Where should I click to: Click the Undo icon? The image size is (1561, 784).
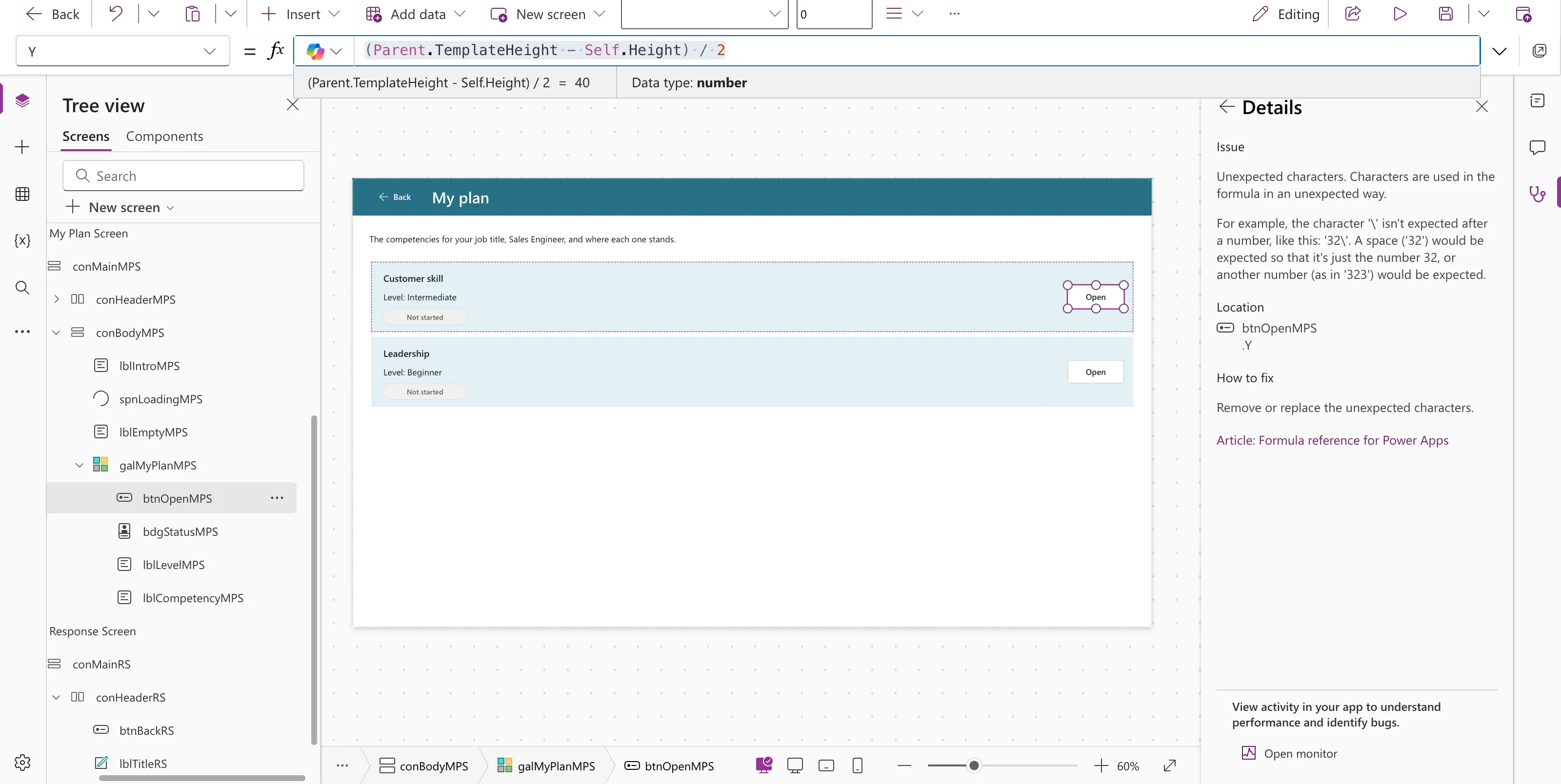[115, 14]
